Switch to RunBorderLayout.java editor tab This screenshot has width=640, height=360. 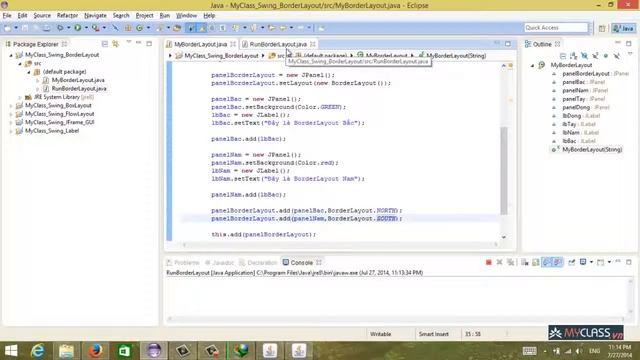click(x=278, y=44)
